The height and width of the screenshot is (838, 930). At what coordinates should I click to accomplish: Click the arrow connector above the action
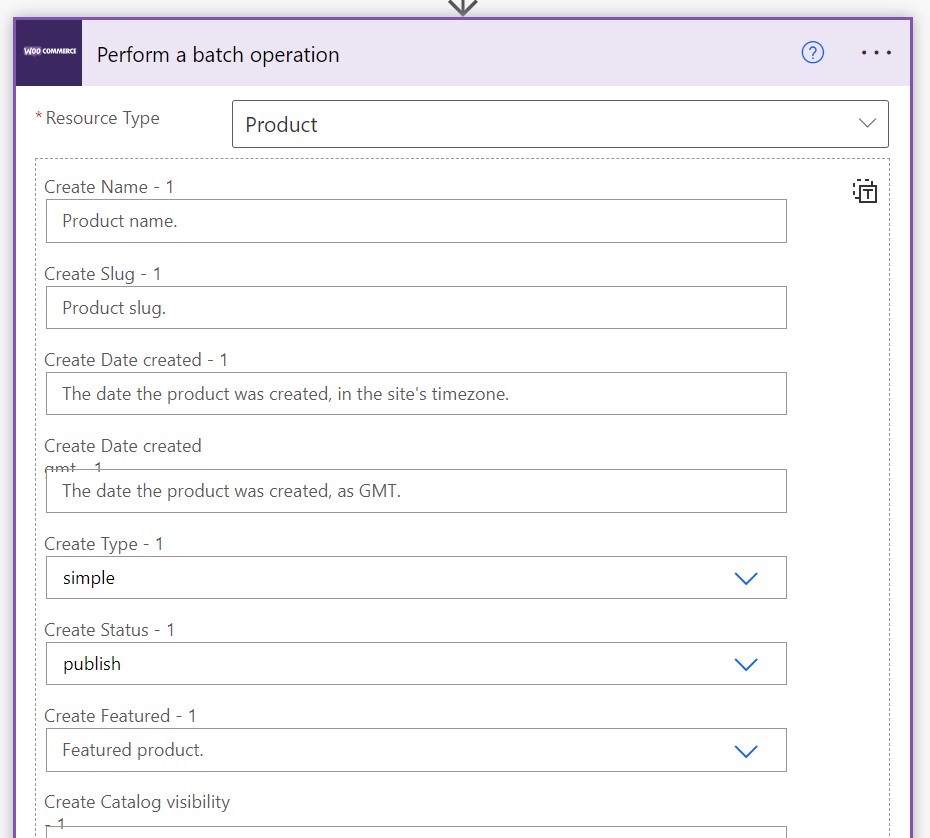coord(461,8)
